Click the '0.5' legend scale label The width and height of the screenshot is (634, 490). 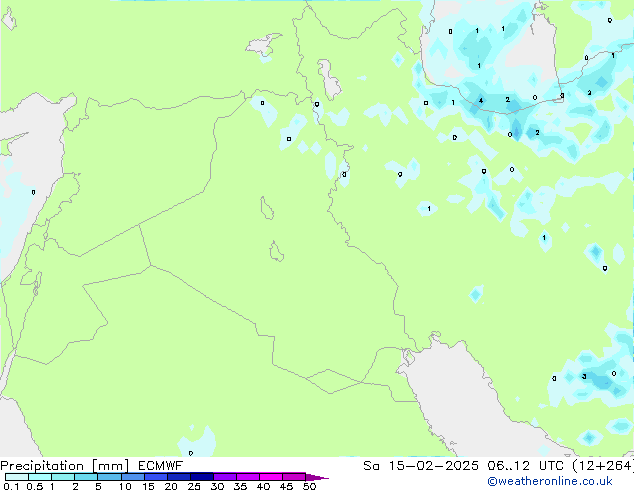pyautogui.click(x=34, y=486)
